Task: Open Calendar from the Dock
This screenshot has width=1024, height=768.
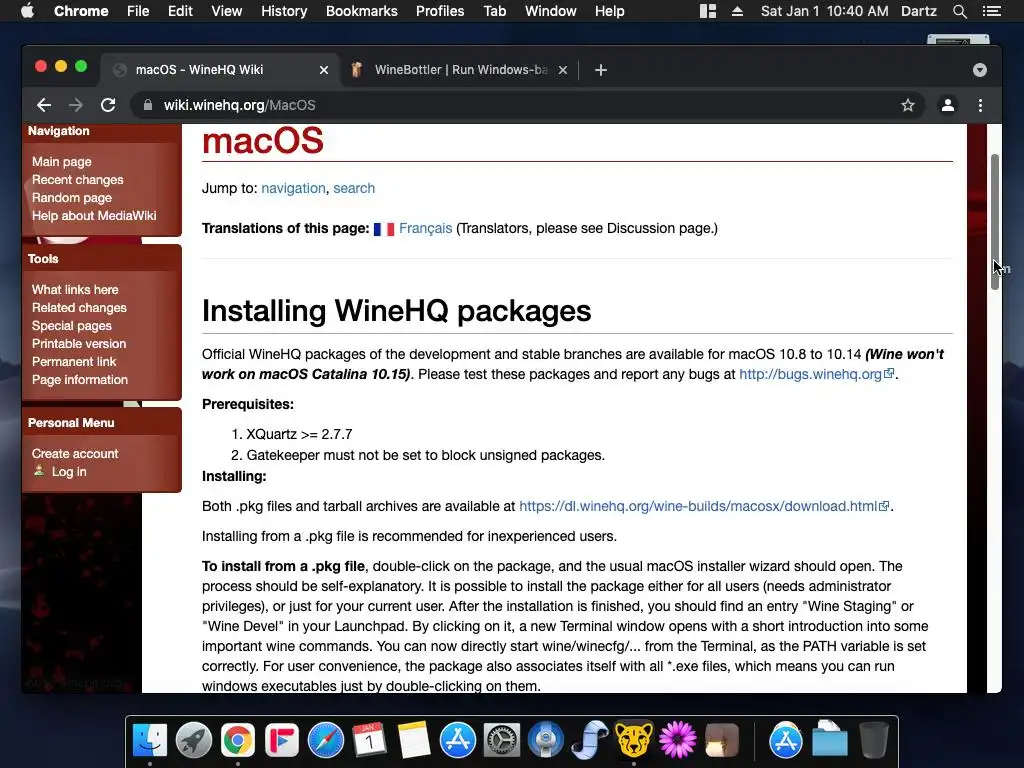Action: (370, 741)
